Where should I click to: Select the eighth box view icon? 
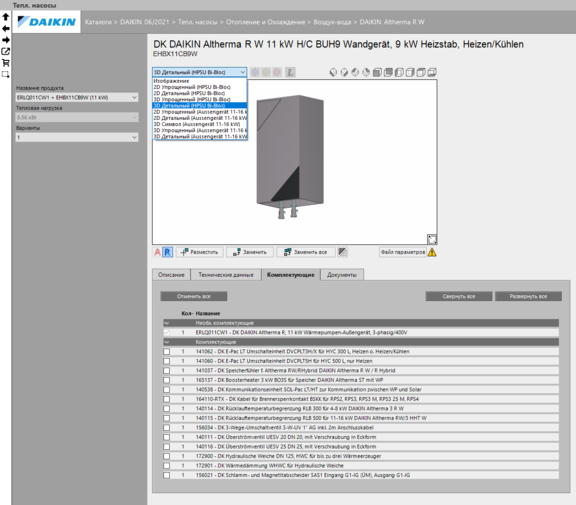pyautogui.click(x=410, y=72)
